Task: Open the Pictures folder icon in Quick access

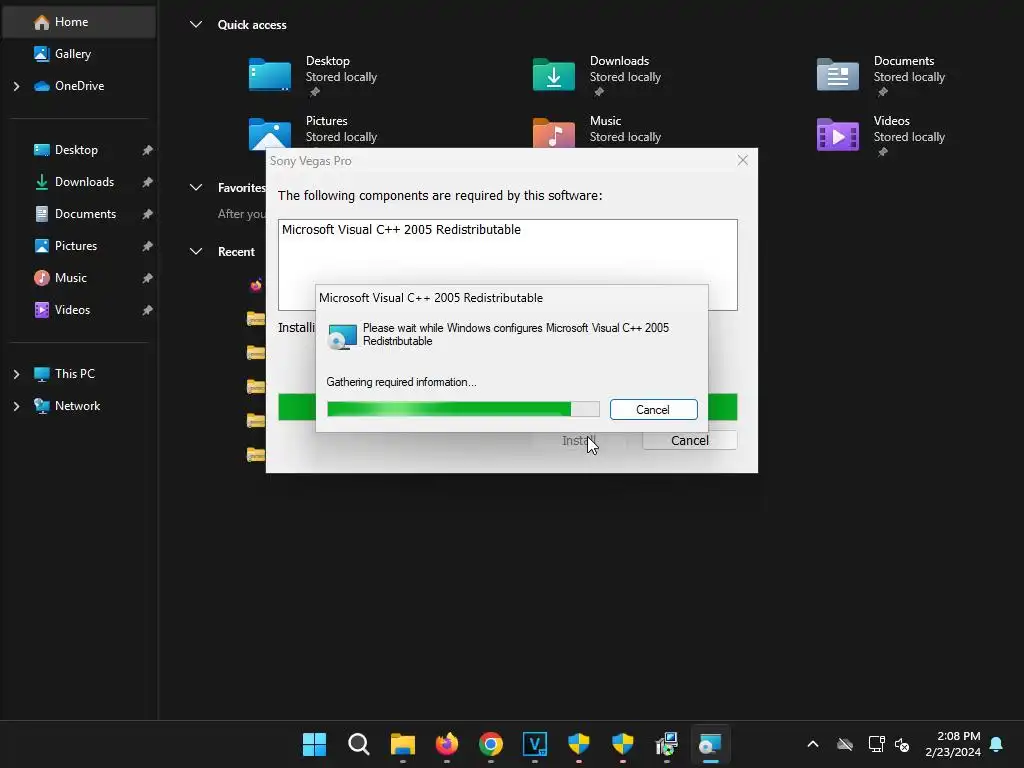Action: click(x=270, y=133)
